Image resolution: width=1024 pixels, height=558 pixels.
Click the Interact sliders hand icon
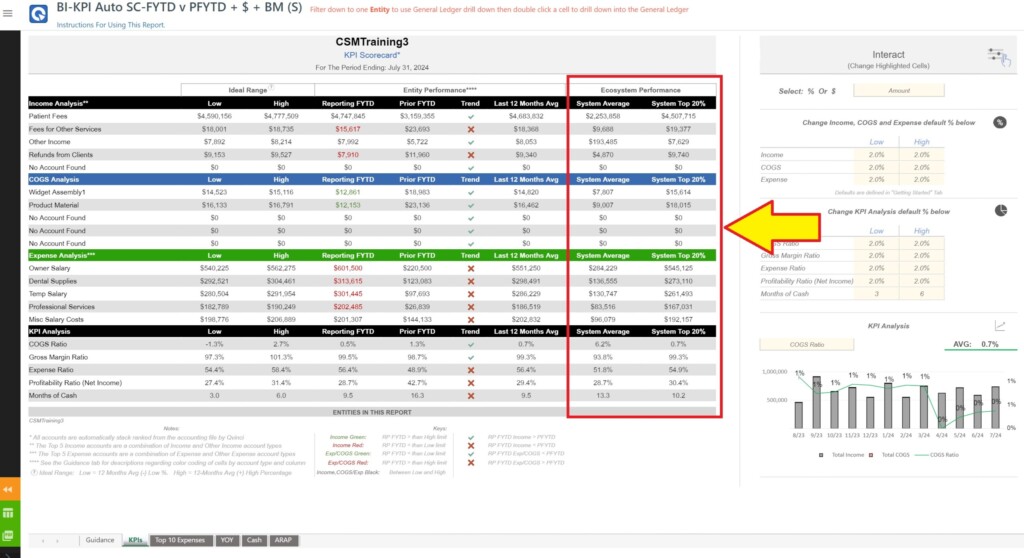(x=997, y=57)
